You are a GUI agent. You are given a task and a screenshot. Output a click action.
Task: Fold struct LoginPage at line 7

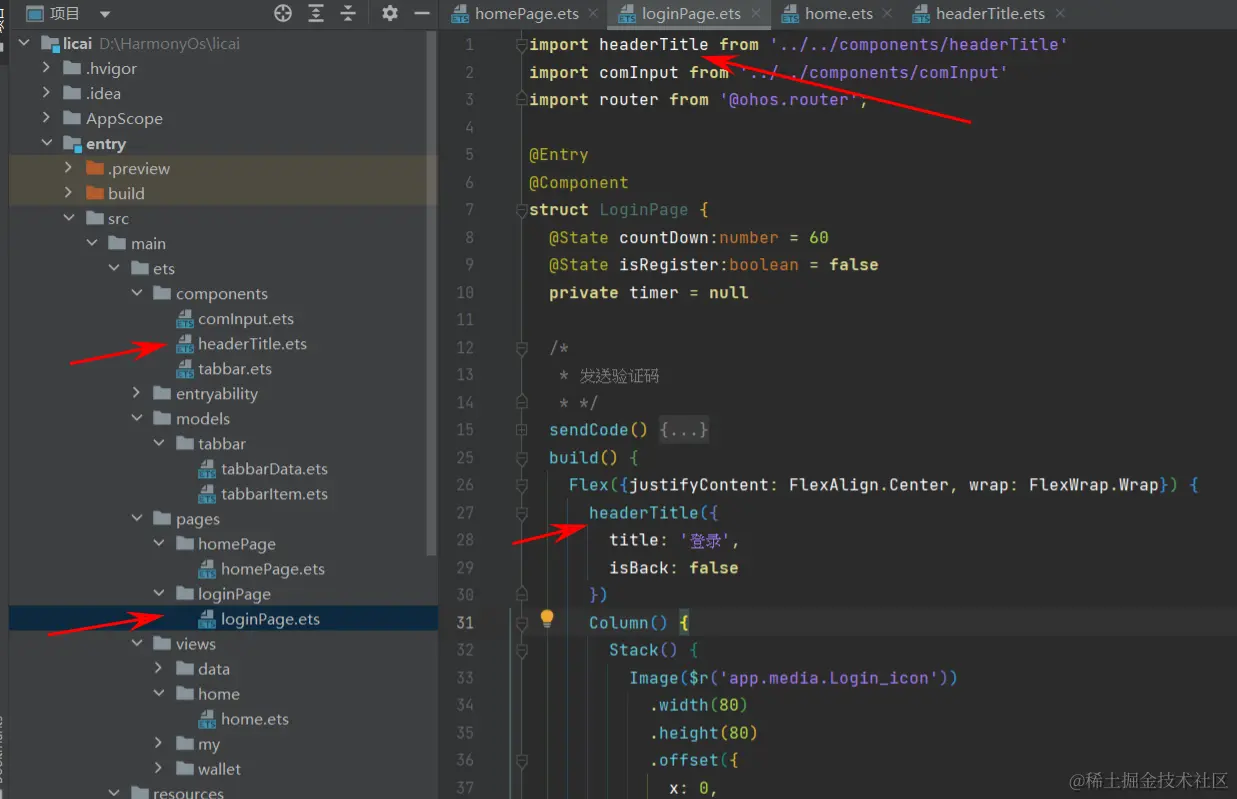tap(521, 210)
